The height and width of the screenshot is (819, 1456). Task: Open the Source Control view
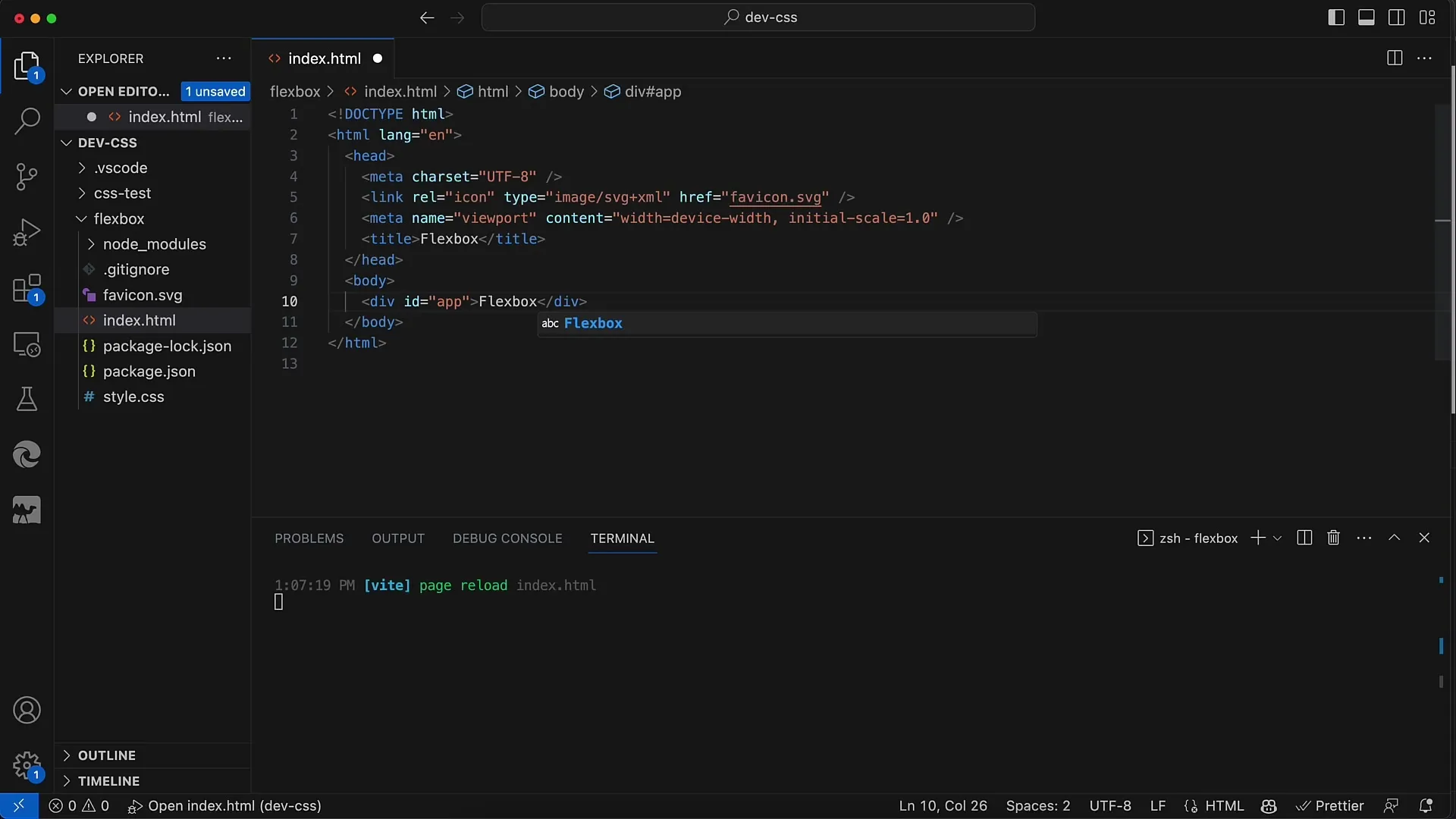tap(27, 177)
